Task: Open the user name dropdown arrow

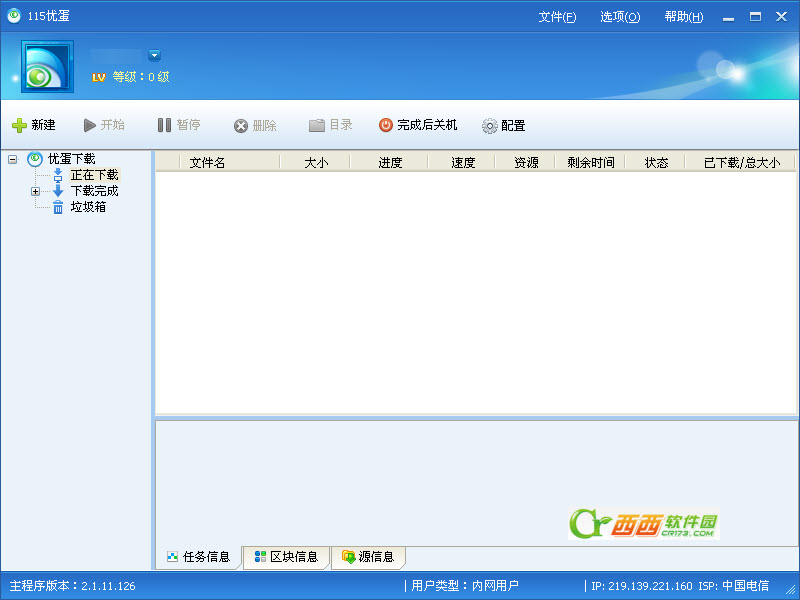Action: coord(154,55)
